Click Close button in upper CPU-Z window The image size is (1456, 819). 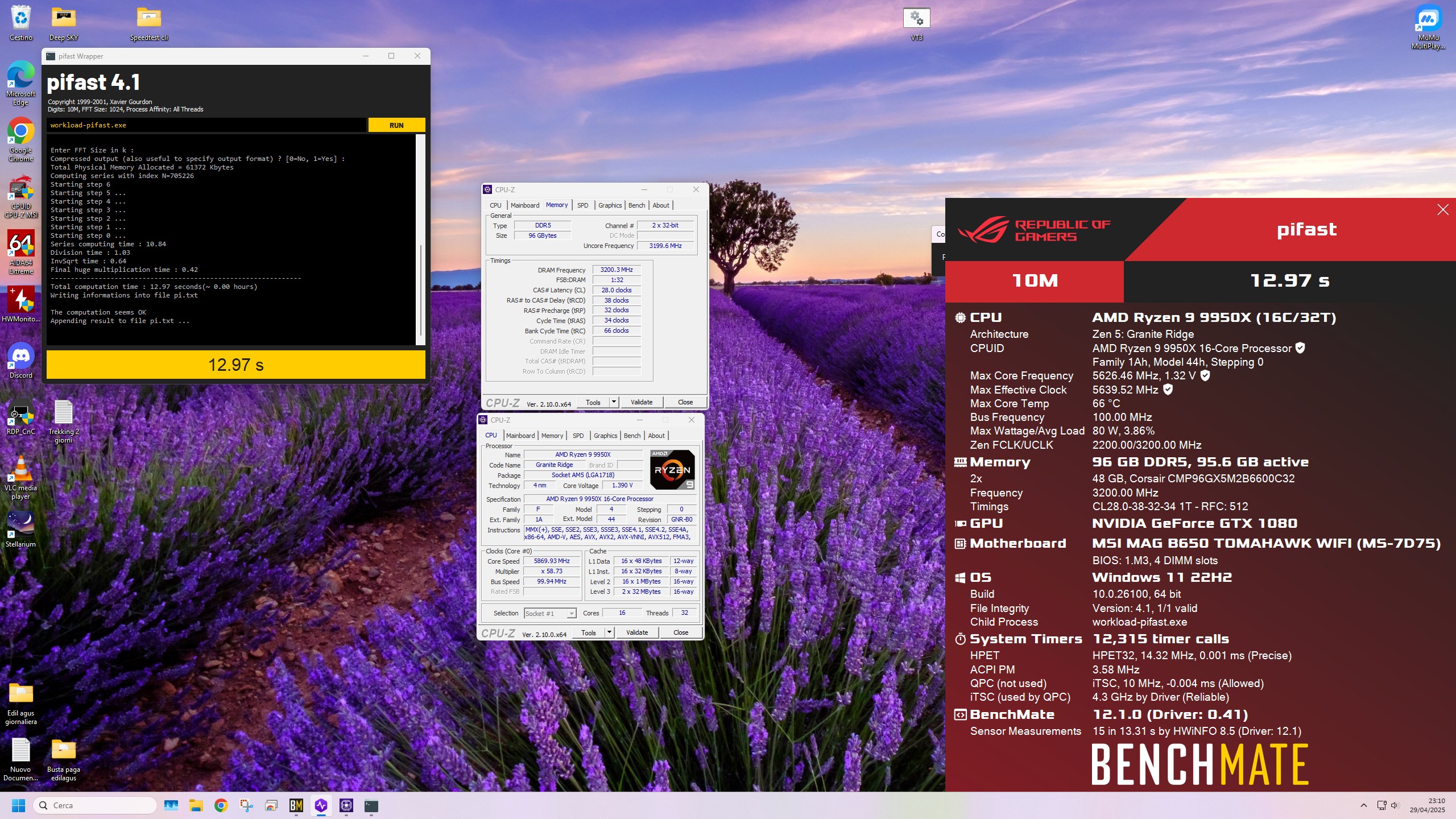point(685,402)
